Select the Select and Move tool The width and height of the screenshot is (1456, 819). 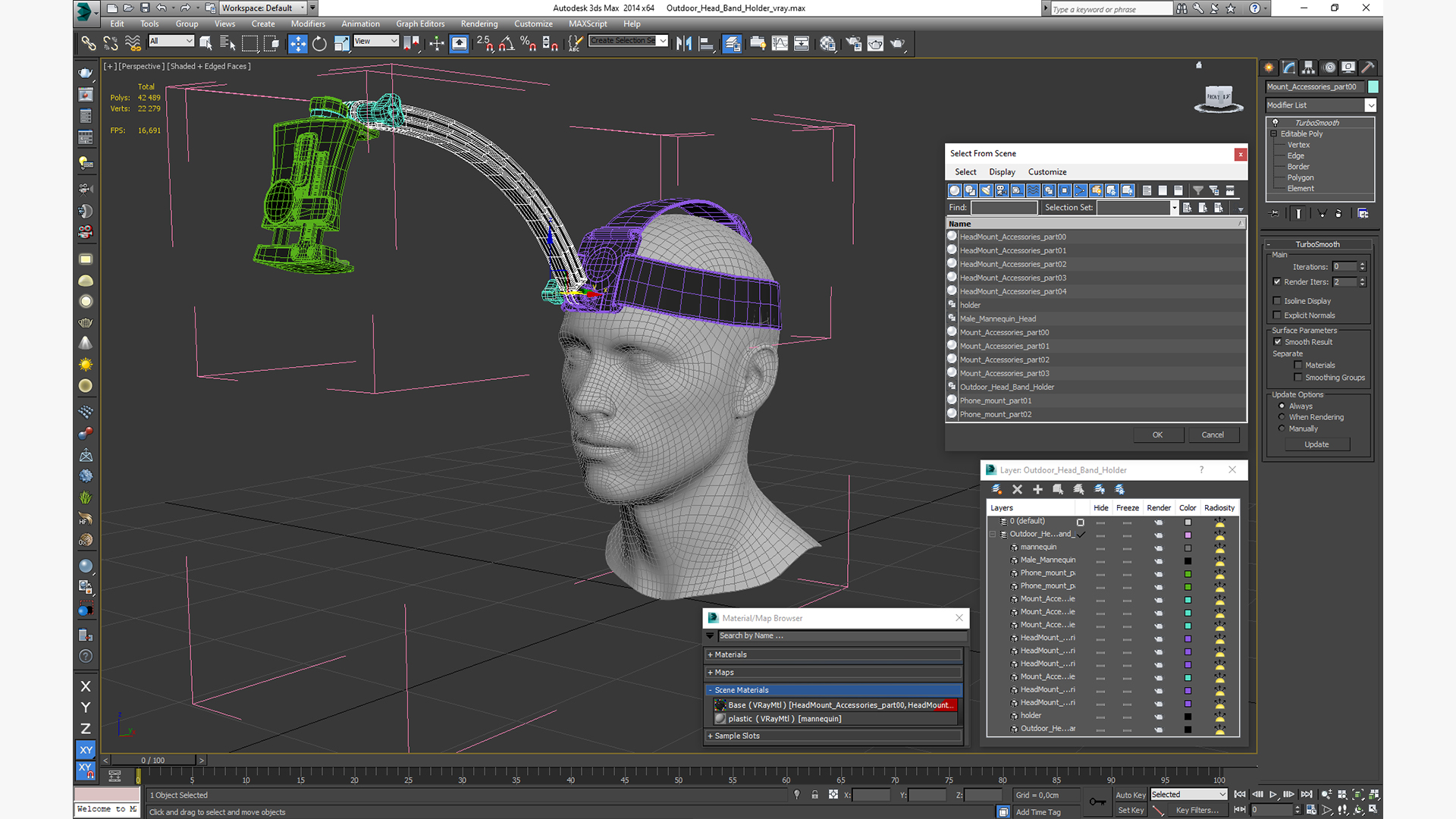[297, 43]
